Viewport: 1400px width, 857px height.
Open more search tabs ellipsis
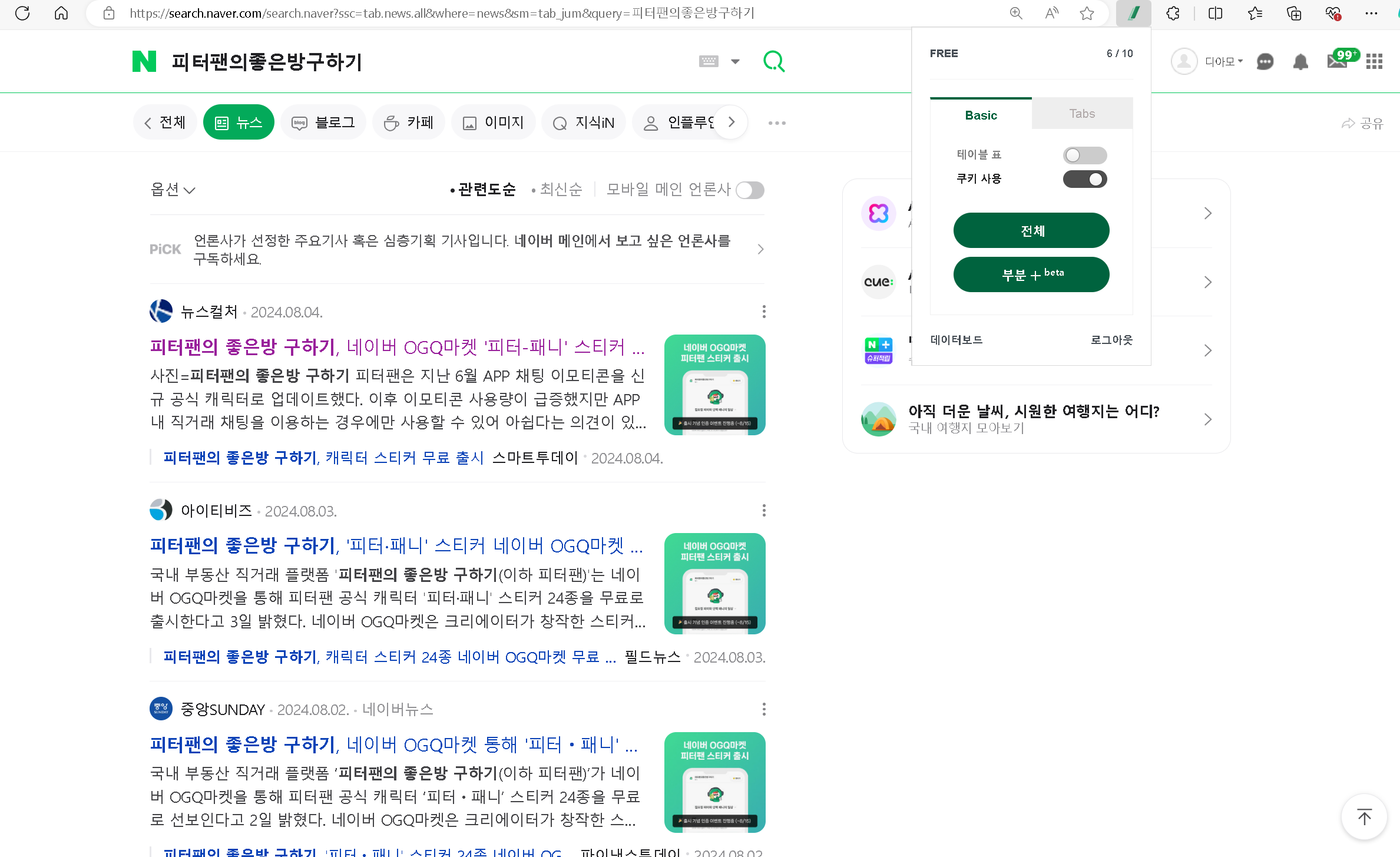[x=777, y=123]
